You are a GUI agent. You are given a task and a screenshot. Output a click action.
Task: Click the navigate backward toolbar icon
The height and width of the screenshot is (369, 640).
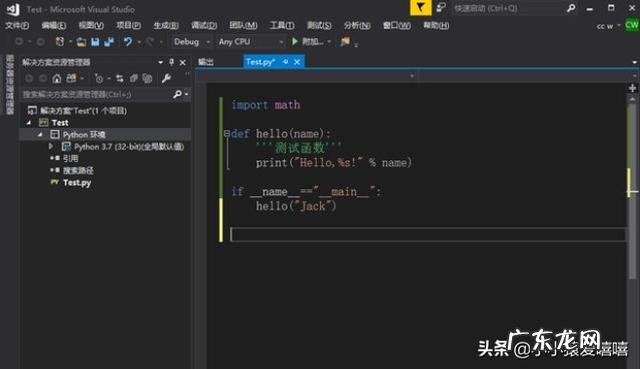19,41
